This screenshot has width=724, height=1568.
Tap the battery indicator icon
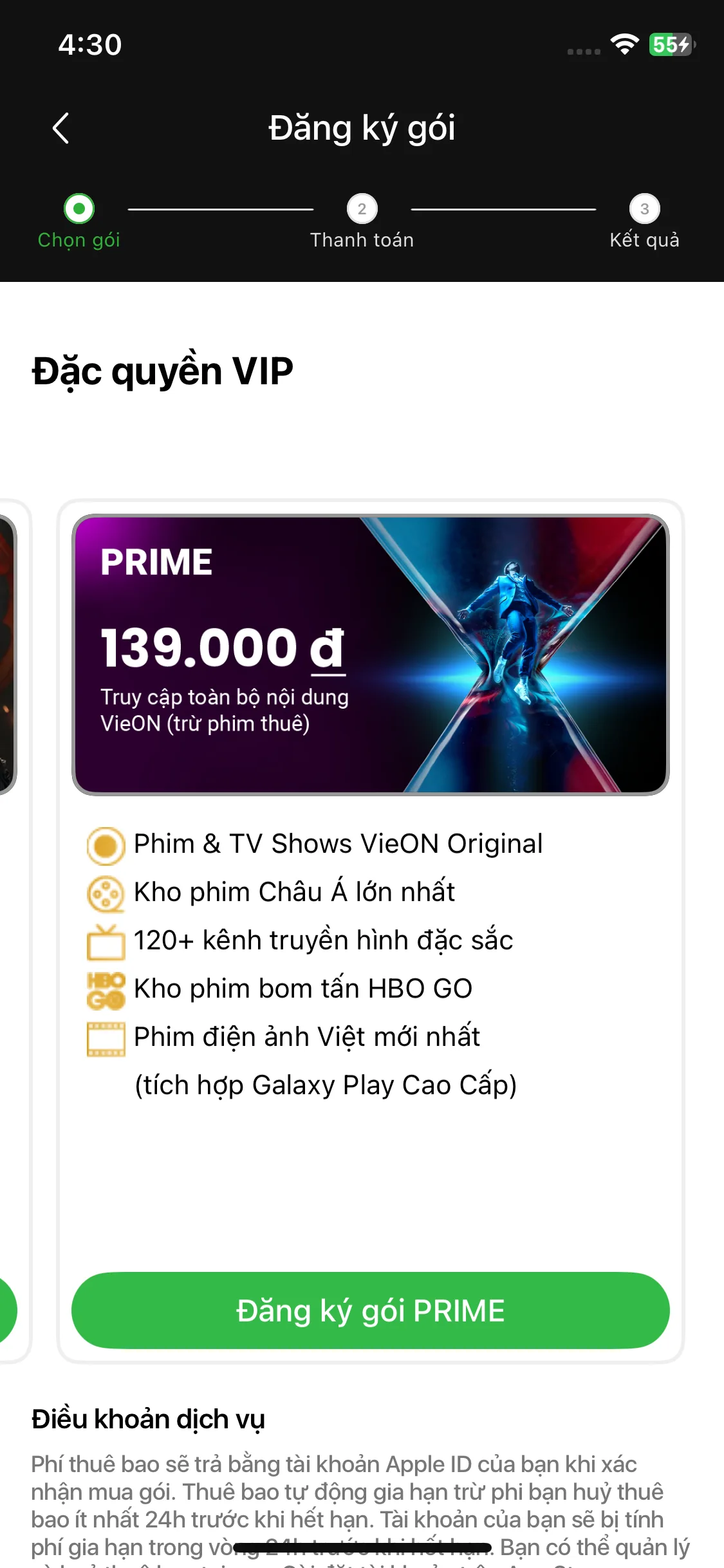point(671,44)
